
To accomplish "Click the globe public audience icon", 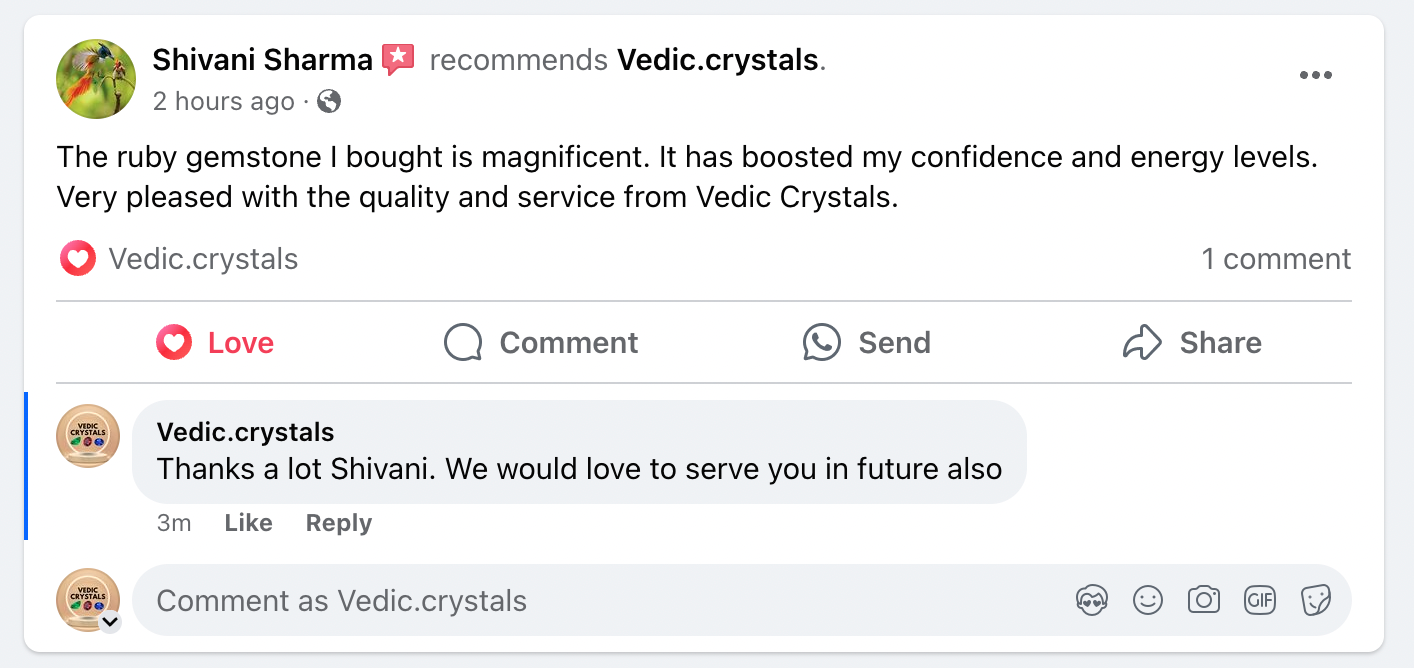I will [x=329, y=101].
